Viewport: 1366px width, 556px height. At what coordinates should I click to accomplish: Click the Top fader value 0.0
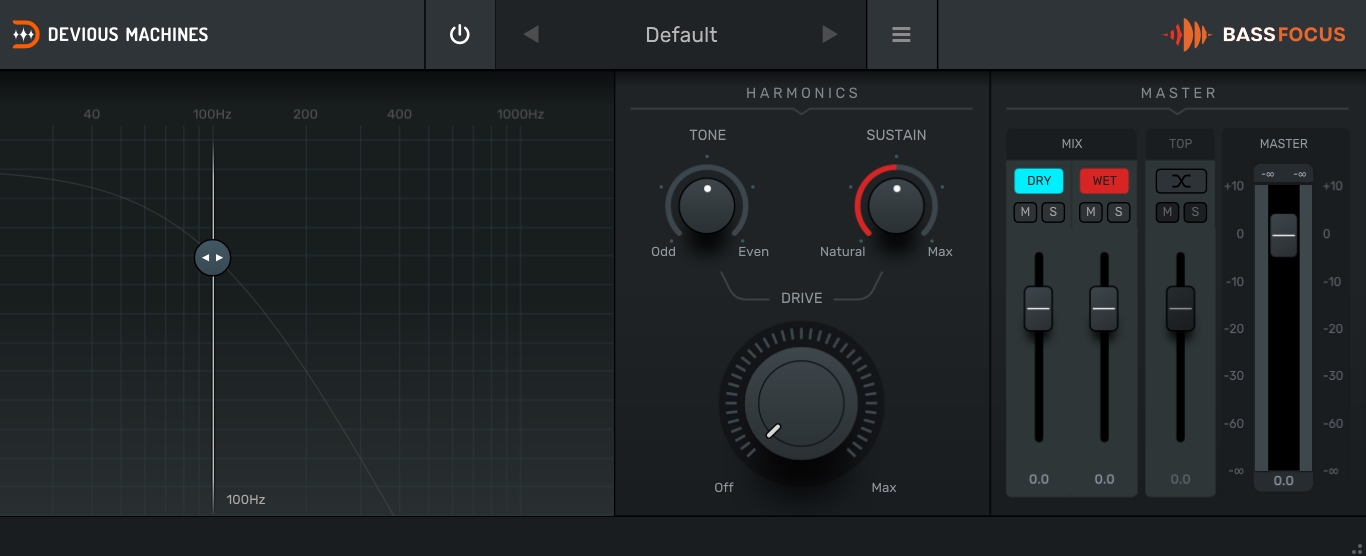[x=1181, y=479]
